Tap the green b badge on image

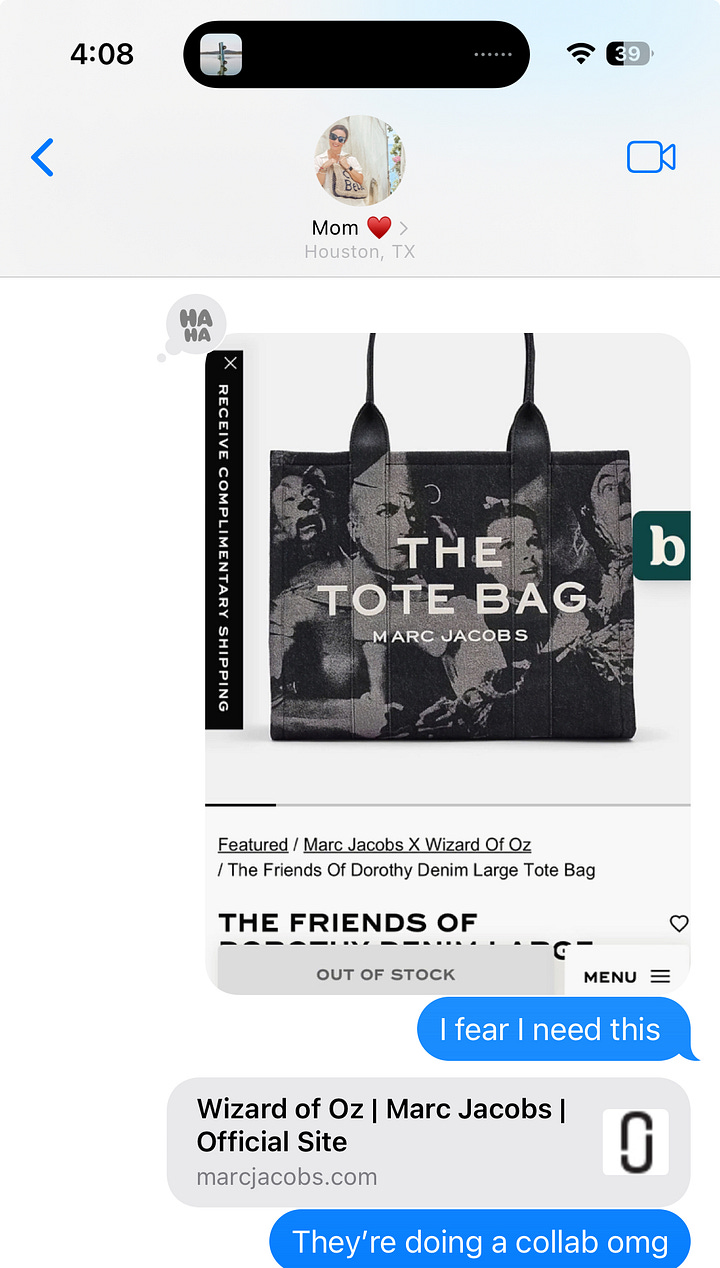pyautogui.click(x=662, y=545)
